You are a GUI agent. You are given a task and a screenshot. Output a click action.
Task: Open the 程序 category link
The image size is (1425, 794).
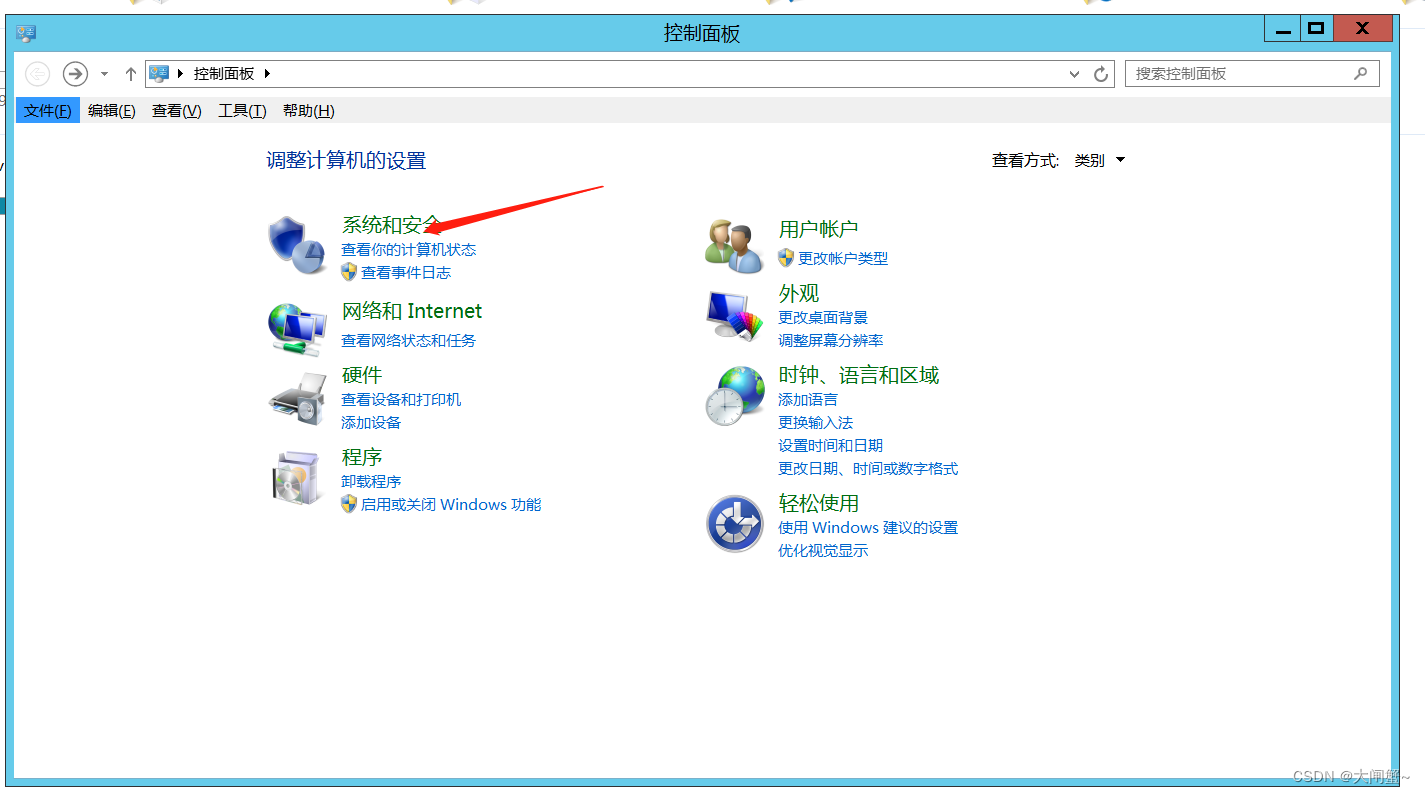click(362, 457)
